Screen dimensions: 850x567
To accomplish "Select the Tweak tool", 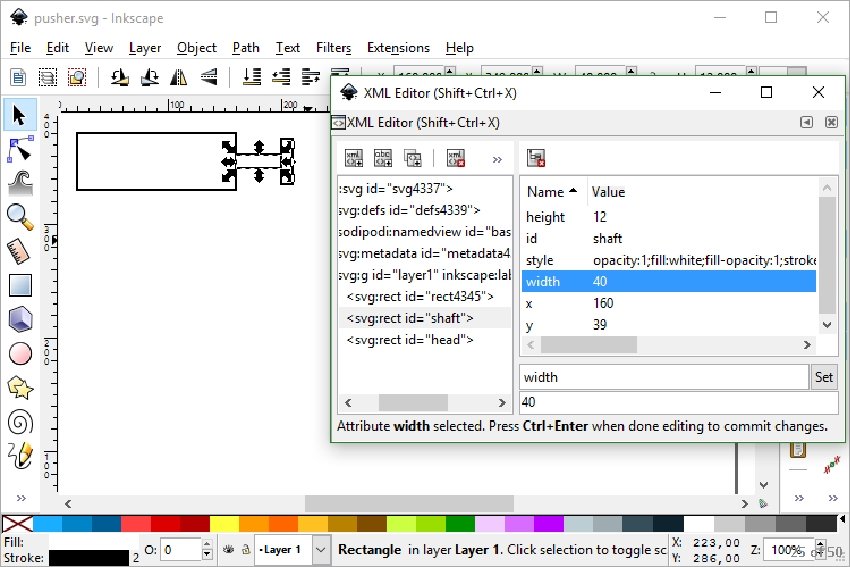I will pos(20,183).
